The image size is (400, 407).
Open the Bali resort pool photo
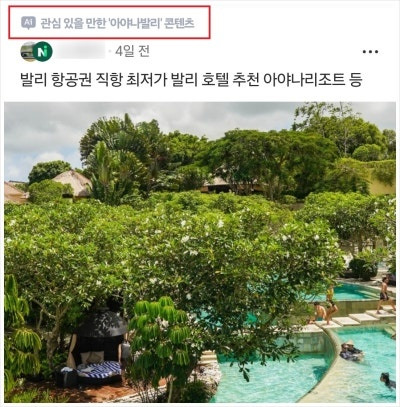pos(200,252)
